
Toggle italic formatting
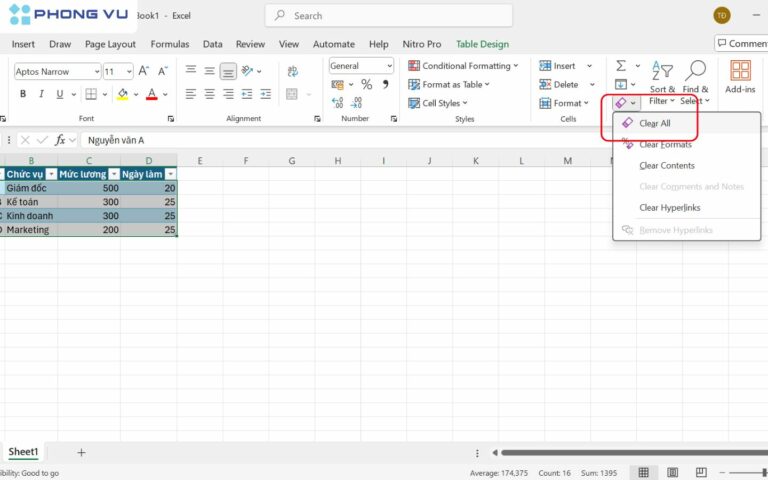tap(41, 94)
